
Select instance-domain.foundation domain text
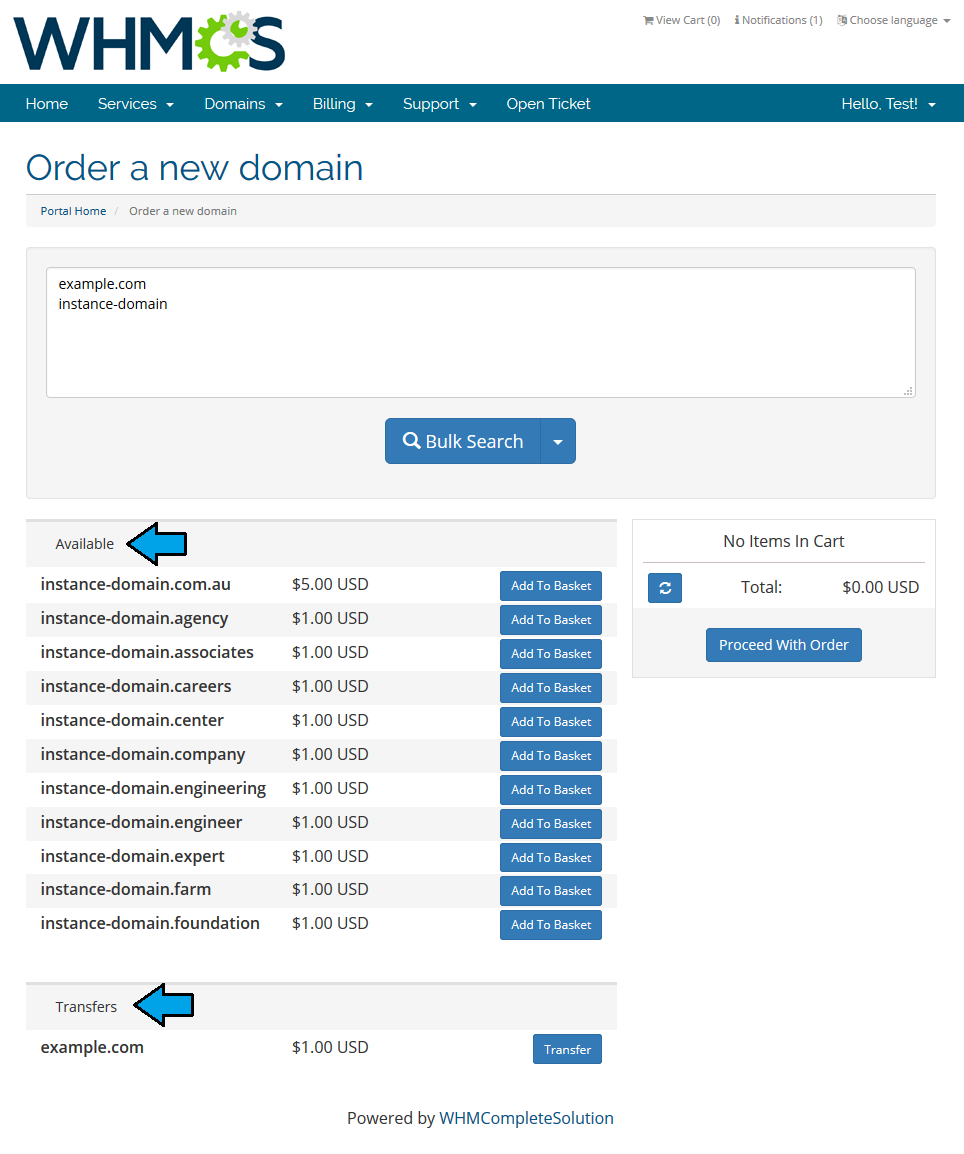point(150,923)
